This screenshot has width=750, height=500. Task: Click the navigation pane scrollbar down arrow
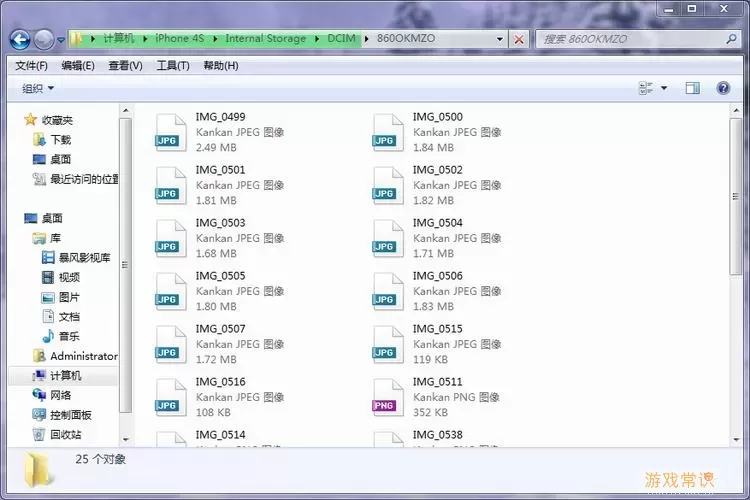click(x=125, y=440)
